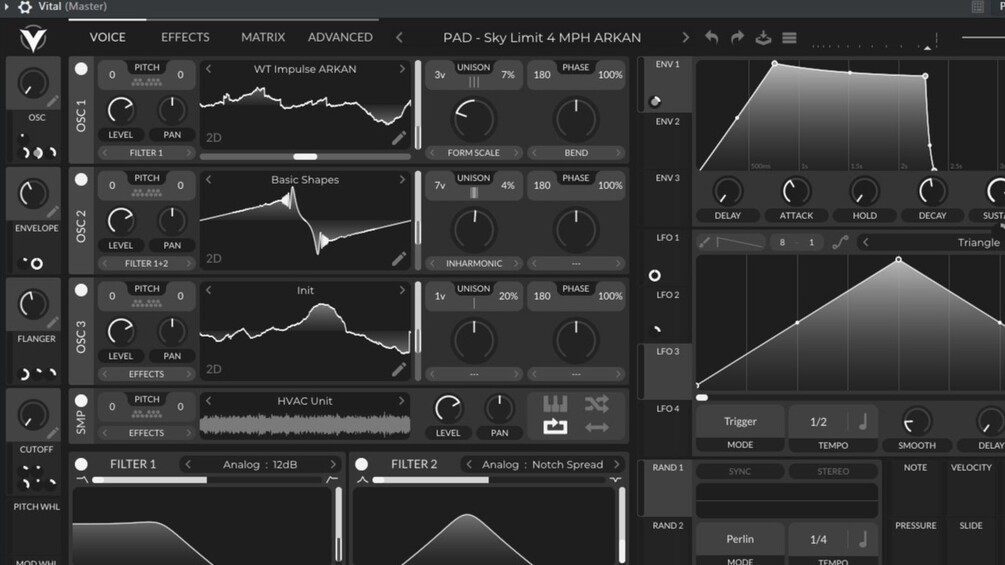
Task: Click the OSC 1 wavetable edit pencil
Action: (x=399, y=138)
